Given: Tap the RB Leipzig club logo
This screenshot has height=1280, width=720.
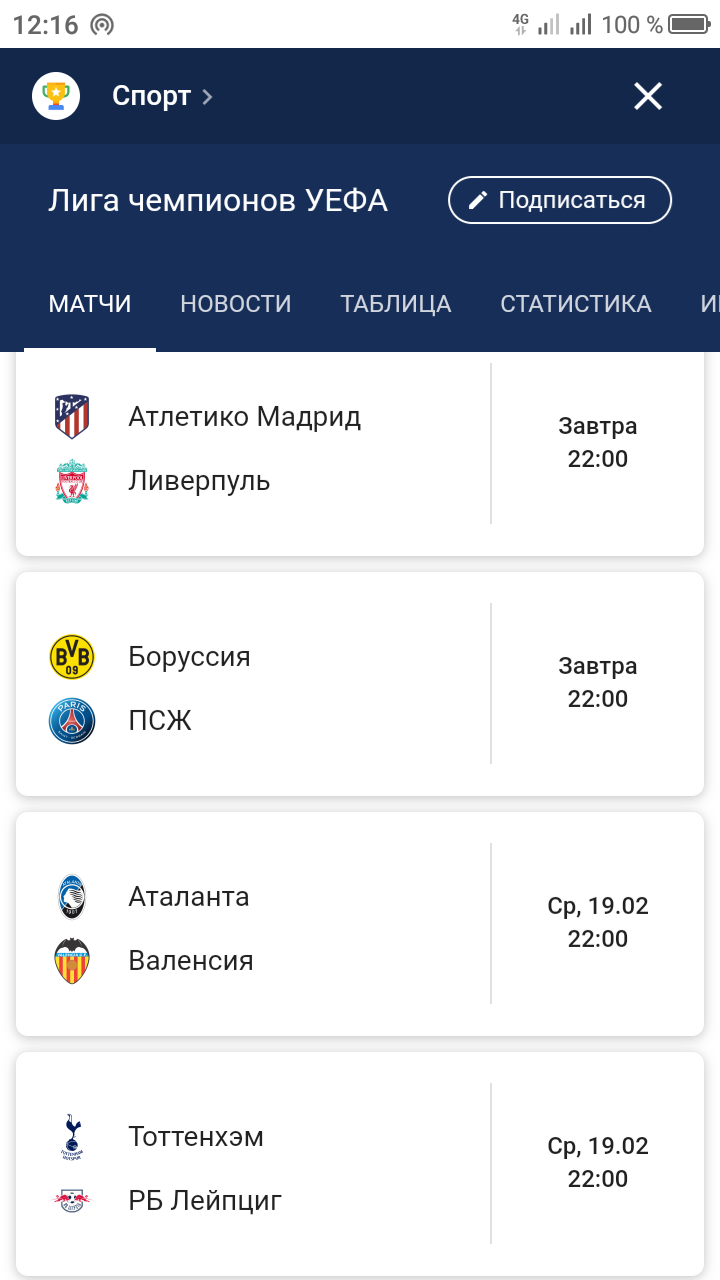Looking at the screenshot, I should (72, 1201).
